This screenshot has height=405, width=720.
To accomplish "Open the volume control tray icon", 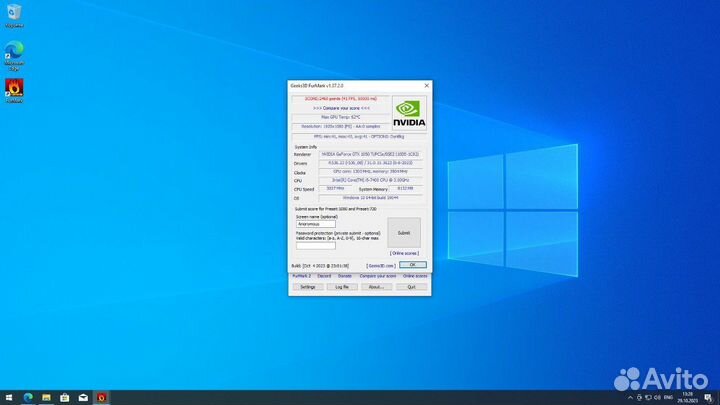I will [x=658, y=398].
